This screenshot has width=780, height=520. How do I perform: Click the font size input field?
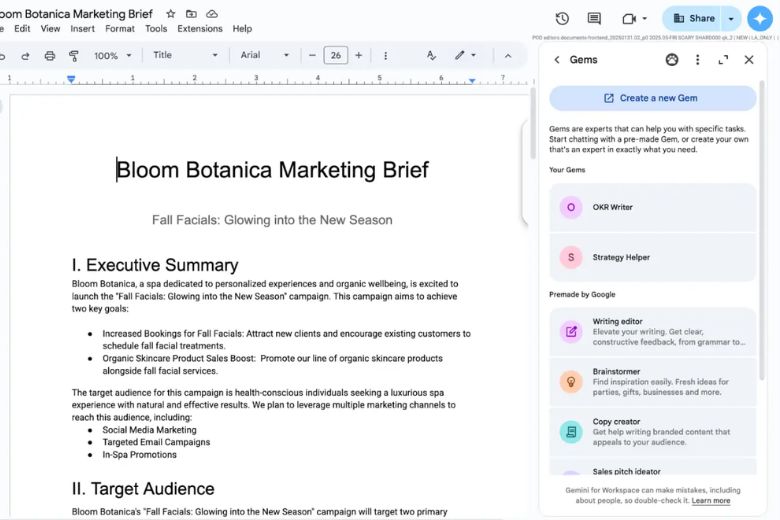[336, 55]
